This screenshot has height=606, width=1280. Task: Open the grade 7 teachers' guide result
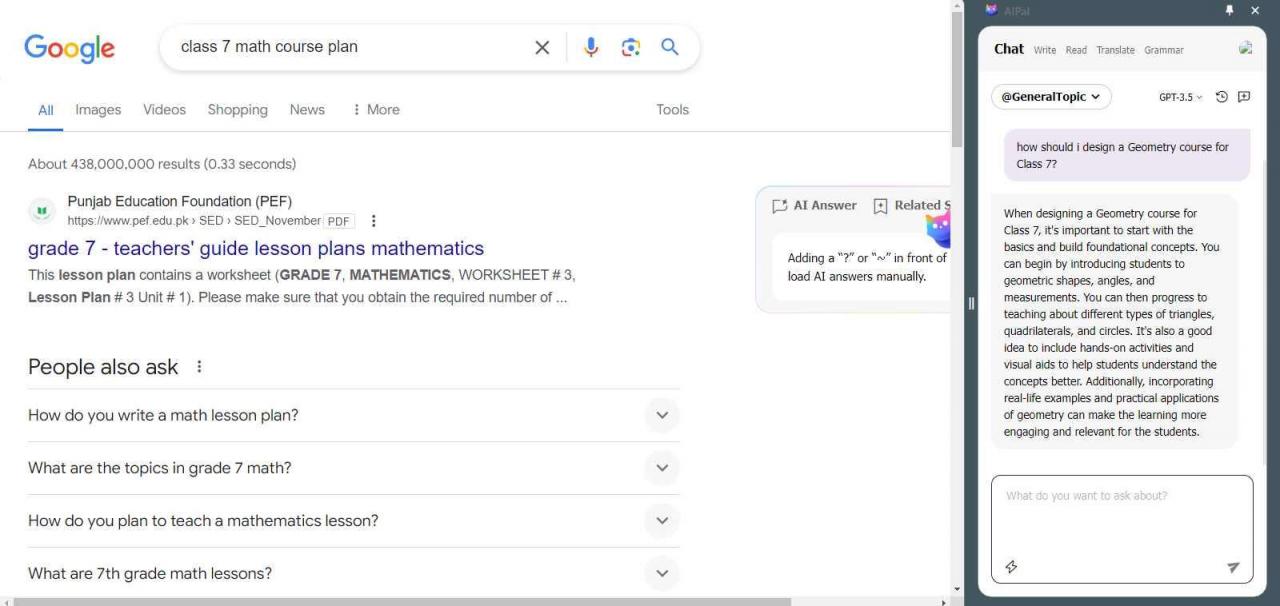pyautogui.click(x=256, y=248)
